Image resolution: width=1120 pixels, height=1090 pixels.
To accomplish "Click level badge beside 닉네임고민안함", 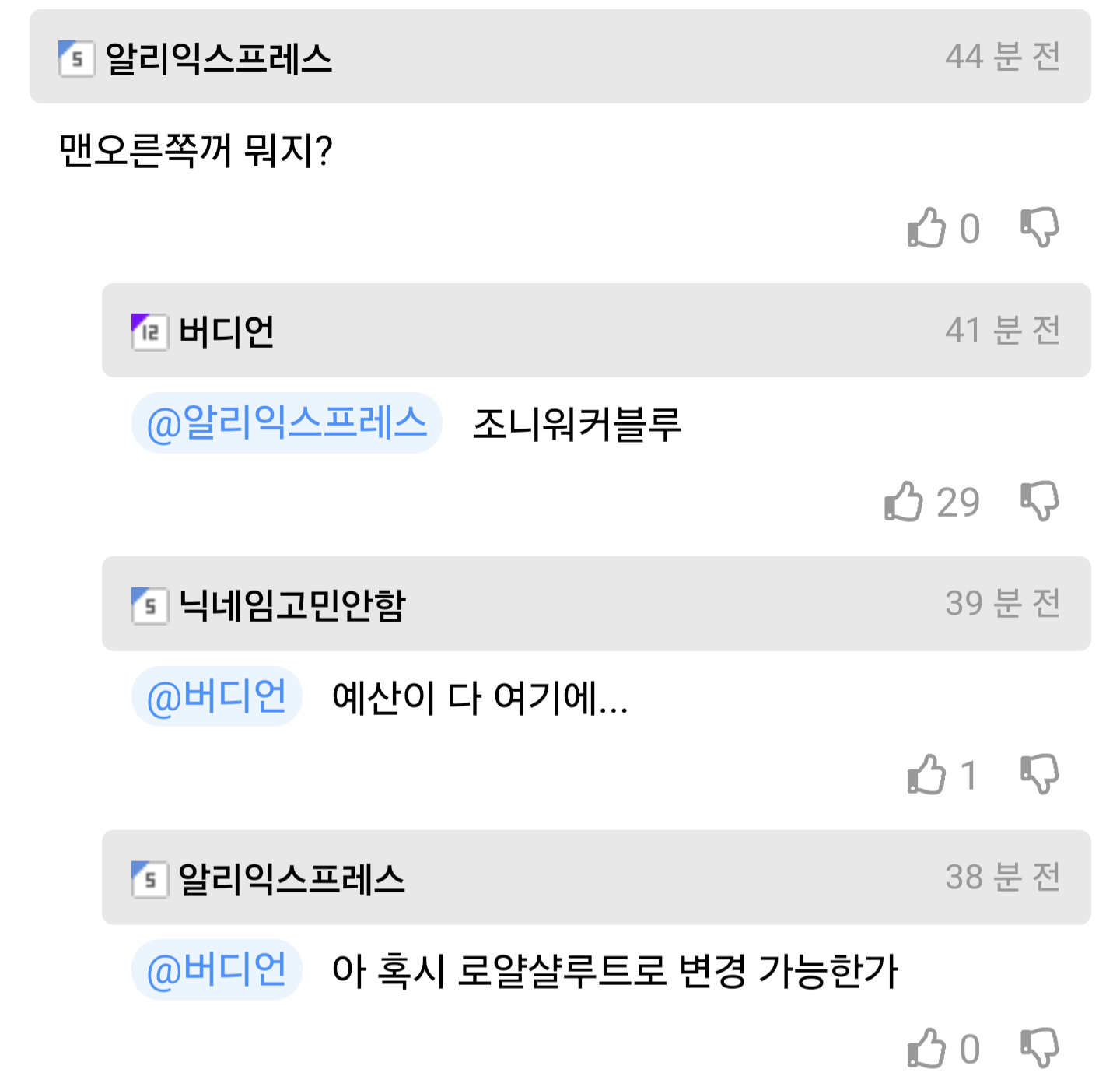I will point(149,605).
